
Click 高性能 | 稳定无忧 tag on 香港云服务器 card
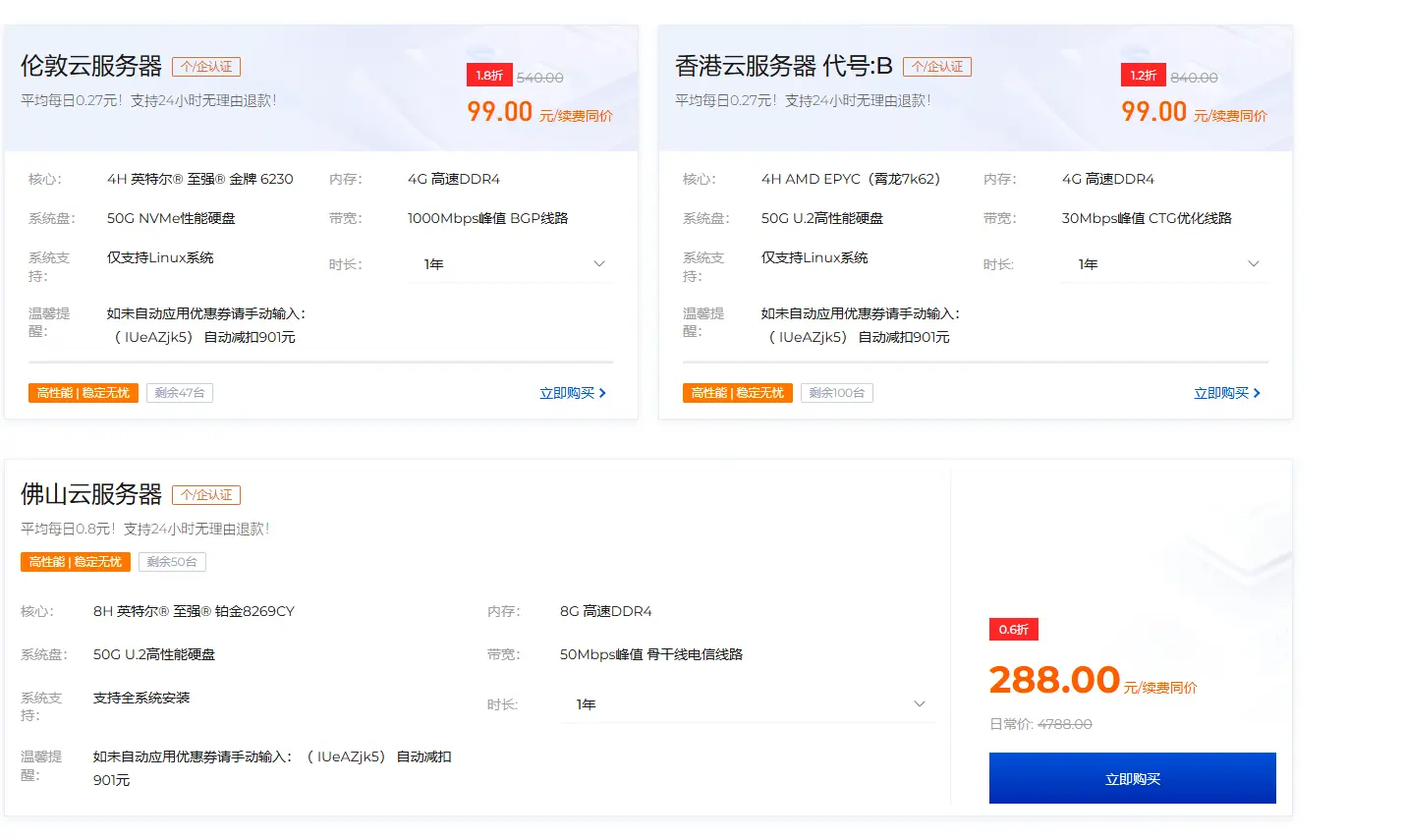pyautogui.click(x=738, y=393)
